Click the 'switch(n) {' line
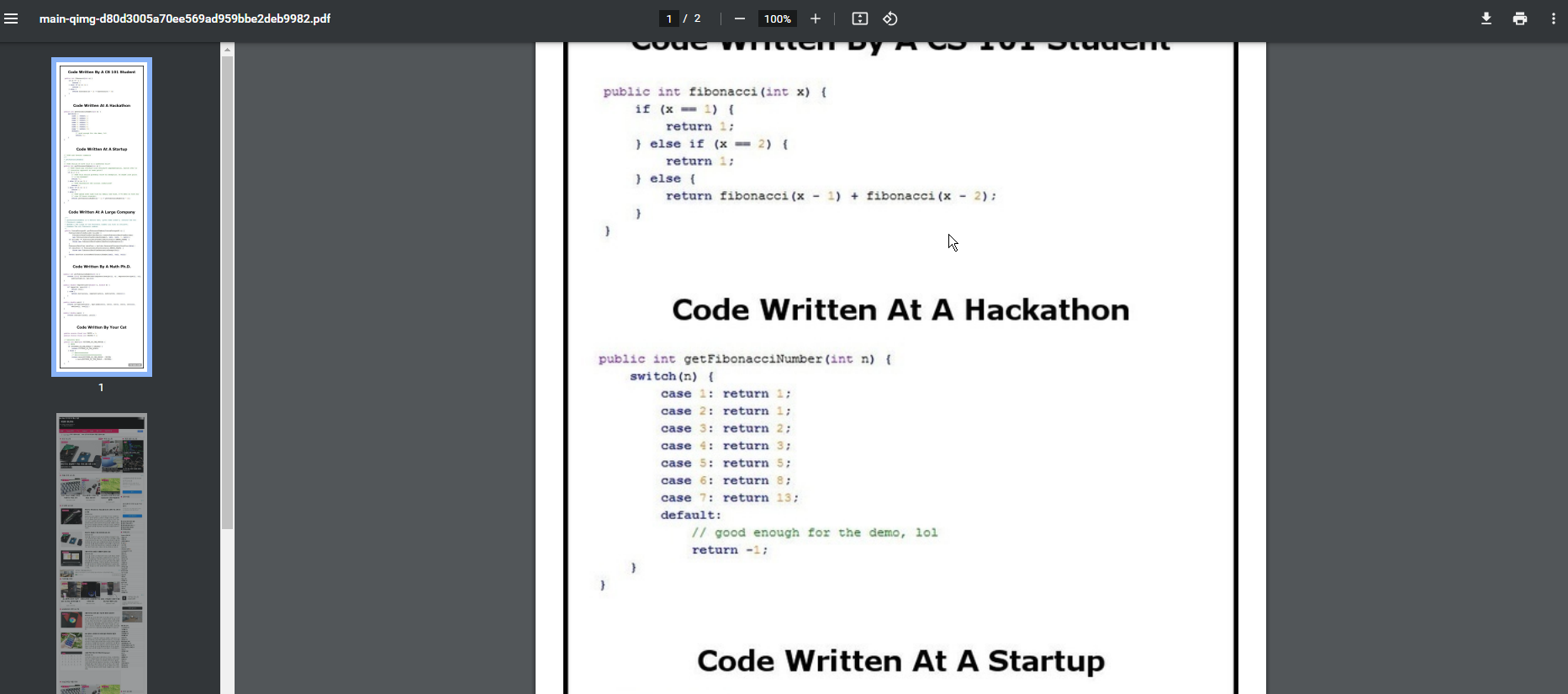The height and width of the screenshot is (694, 1568). (x=672, y=376)
